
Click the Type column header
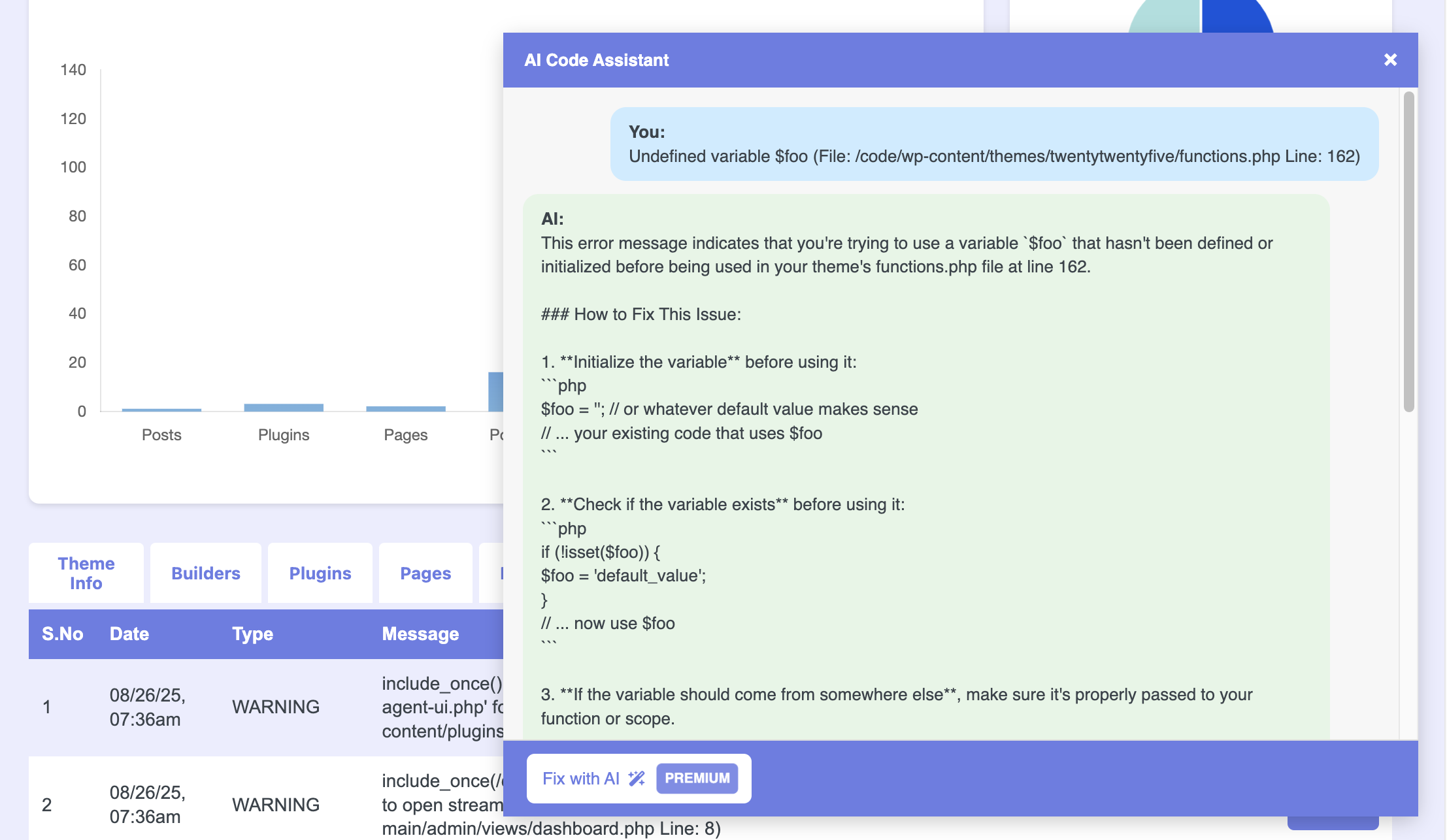coord(253,634)
